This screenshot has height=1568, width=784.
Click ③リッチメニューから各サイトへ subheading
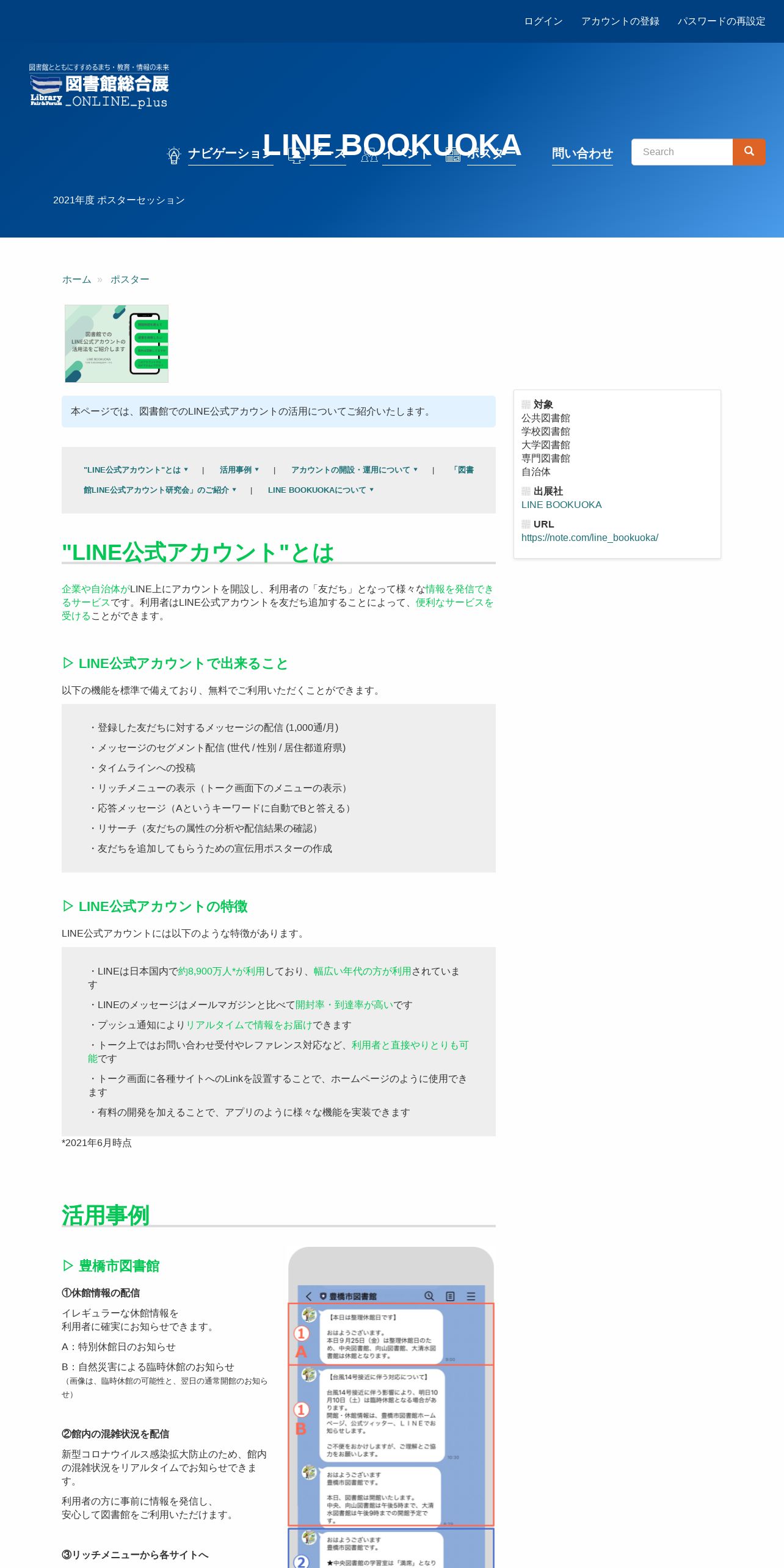(135, 1555)
